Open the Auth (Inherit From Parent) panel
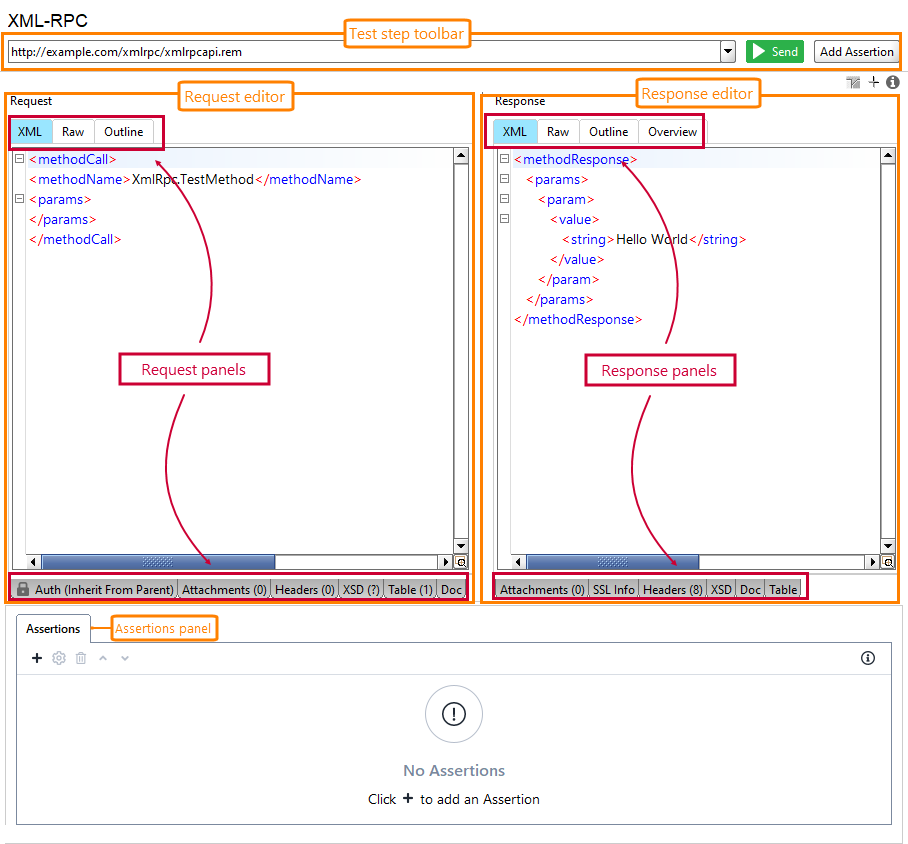The width and height of the screenshot is (908, 844). click(x=95, y=589)
